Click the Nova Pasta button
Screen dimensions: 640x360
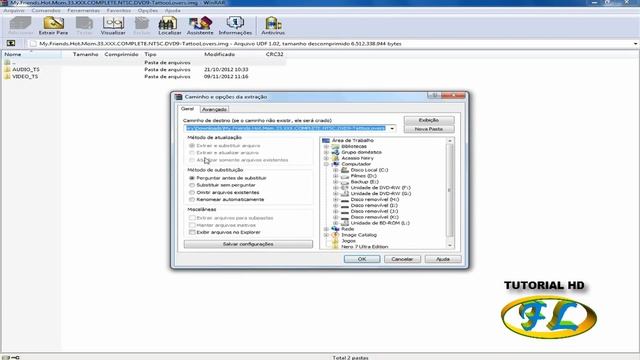pyautogui.click(x=429, y=129)
